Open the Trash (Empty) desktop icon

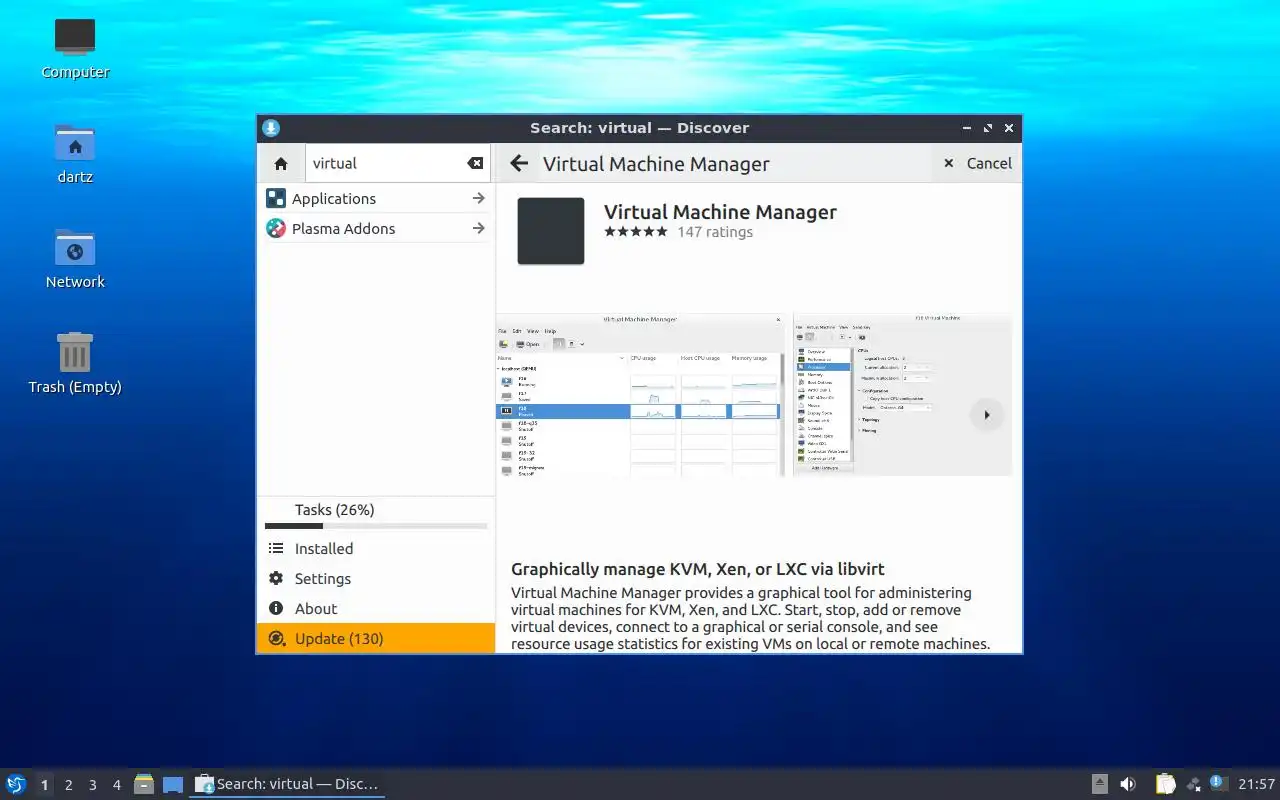(75, 363)
